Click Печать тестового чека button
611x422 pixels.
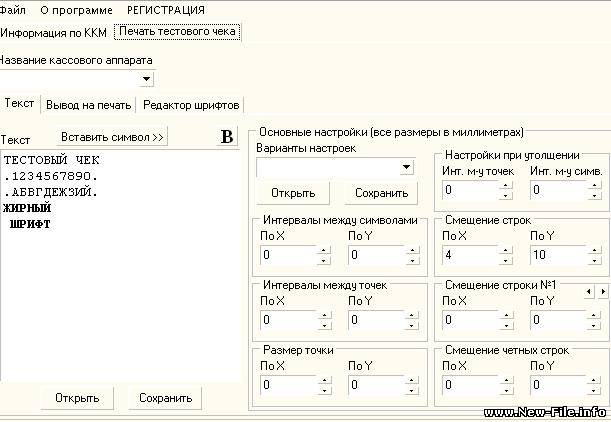[x=177, y=32]
